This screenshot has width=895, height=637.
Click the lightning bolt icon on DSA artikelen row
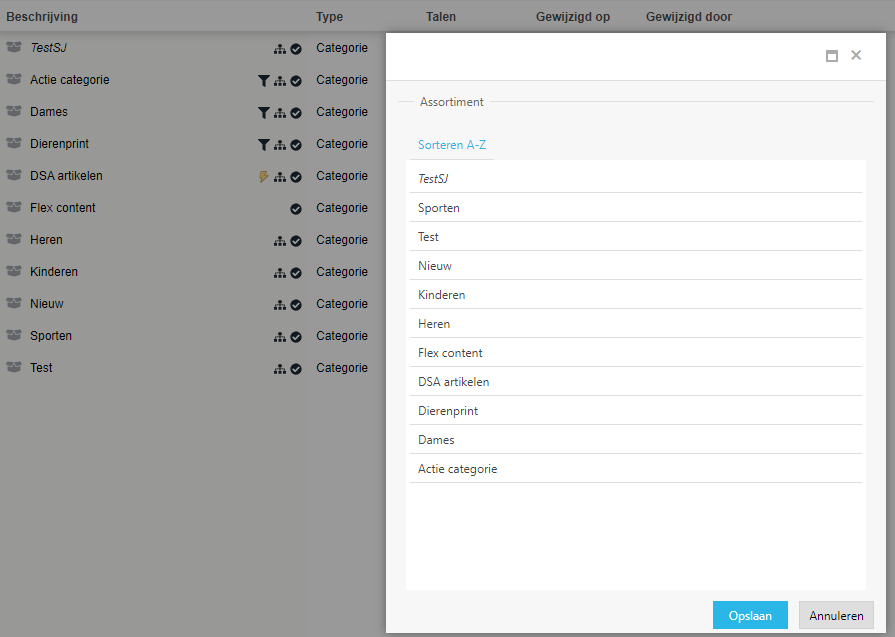click(263, 176)
